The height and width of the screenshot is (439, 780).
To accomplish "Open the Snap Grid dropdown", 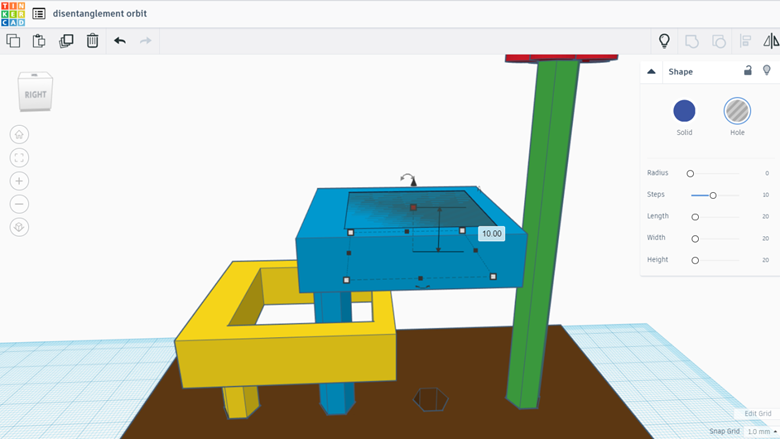I will (x=762, y=432).
